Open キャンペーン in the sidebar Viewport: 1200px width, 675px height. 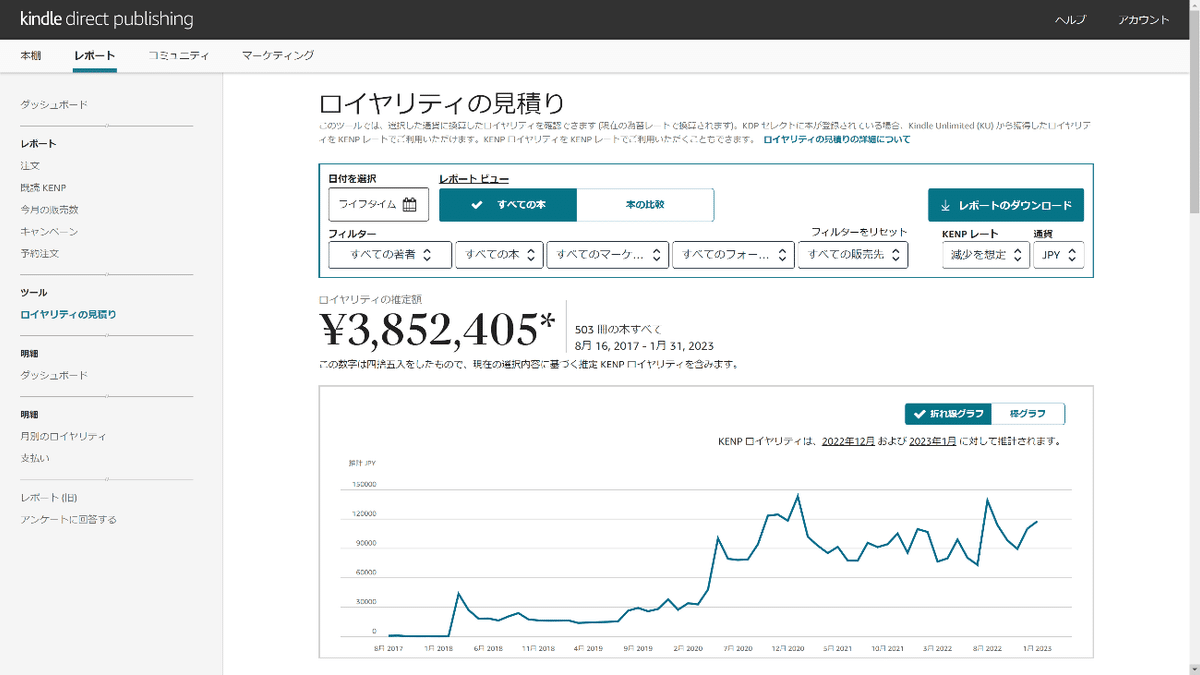tap(49, 232)
